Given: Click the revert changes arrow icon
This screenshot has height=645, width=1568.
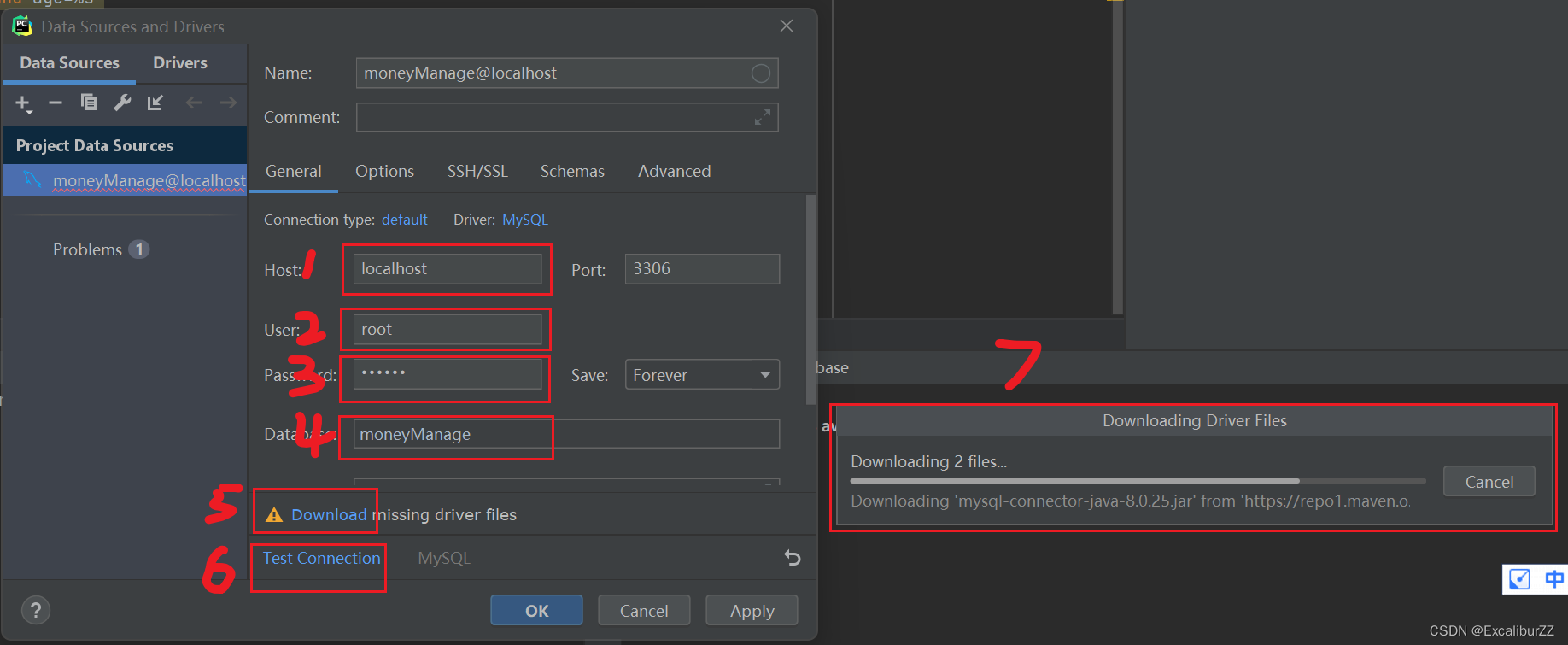Looking at the screenshot, I should (793, 558).
